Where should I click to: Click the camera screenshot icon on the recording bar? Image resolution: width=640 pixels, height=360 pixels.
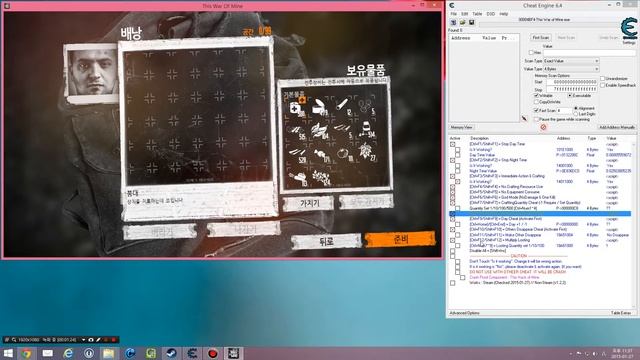[x=91, y=340]
